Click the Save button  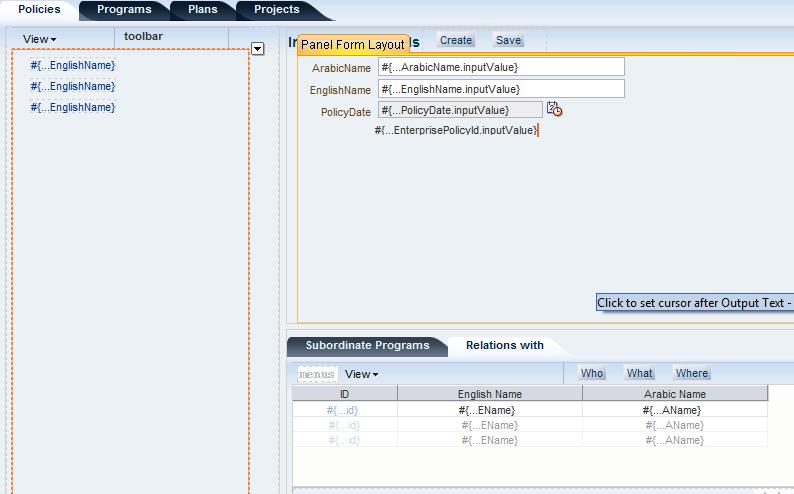508,41
